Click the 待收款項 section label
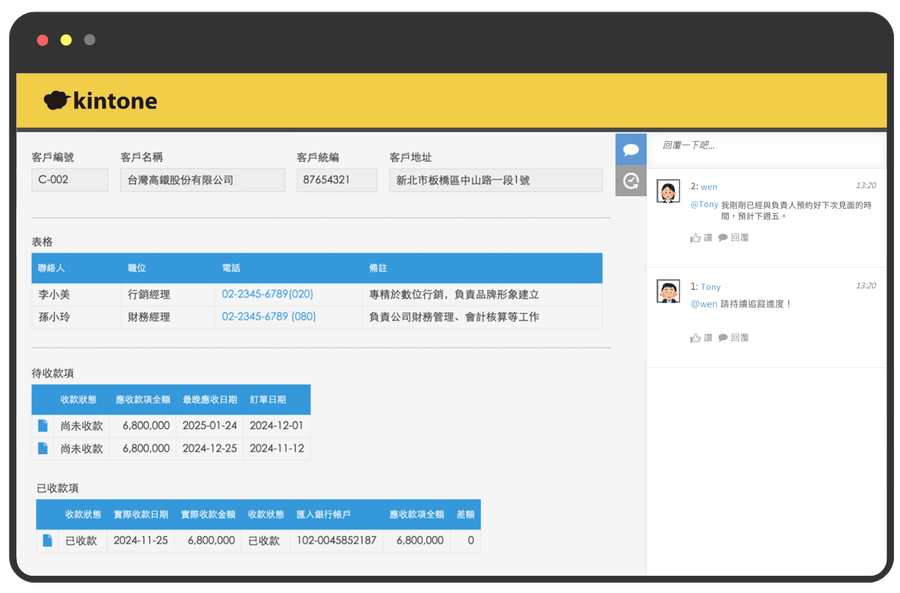The image size is (900, 593). click(53, 373)
